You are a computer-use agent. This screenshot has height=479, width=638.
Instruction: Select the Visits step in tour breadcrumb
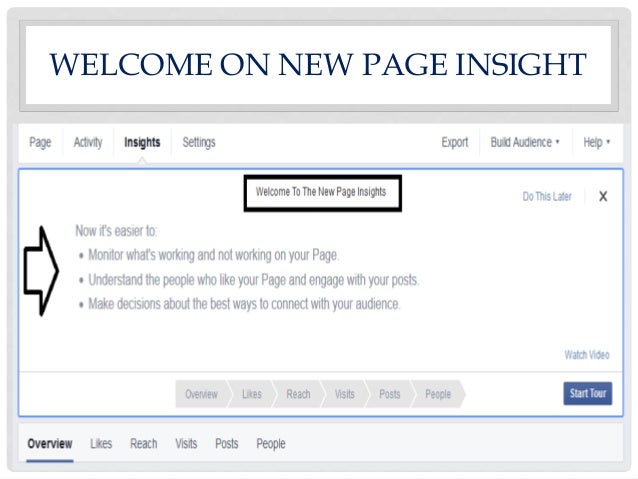[x=345, y=394]
